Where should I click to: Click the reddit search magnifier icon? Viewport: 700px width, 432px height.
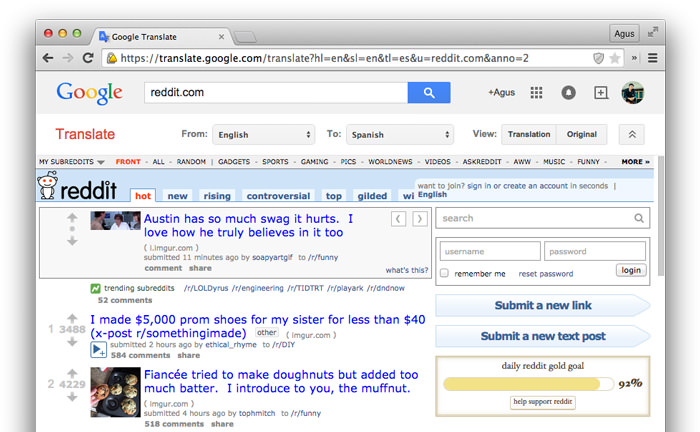coord(639,218)
